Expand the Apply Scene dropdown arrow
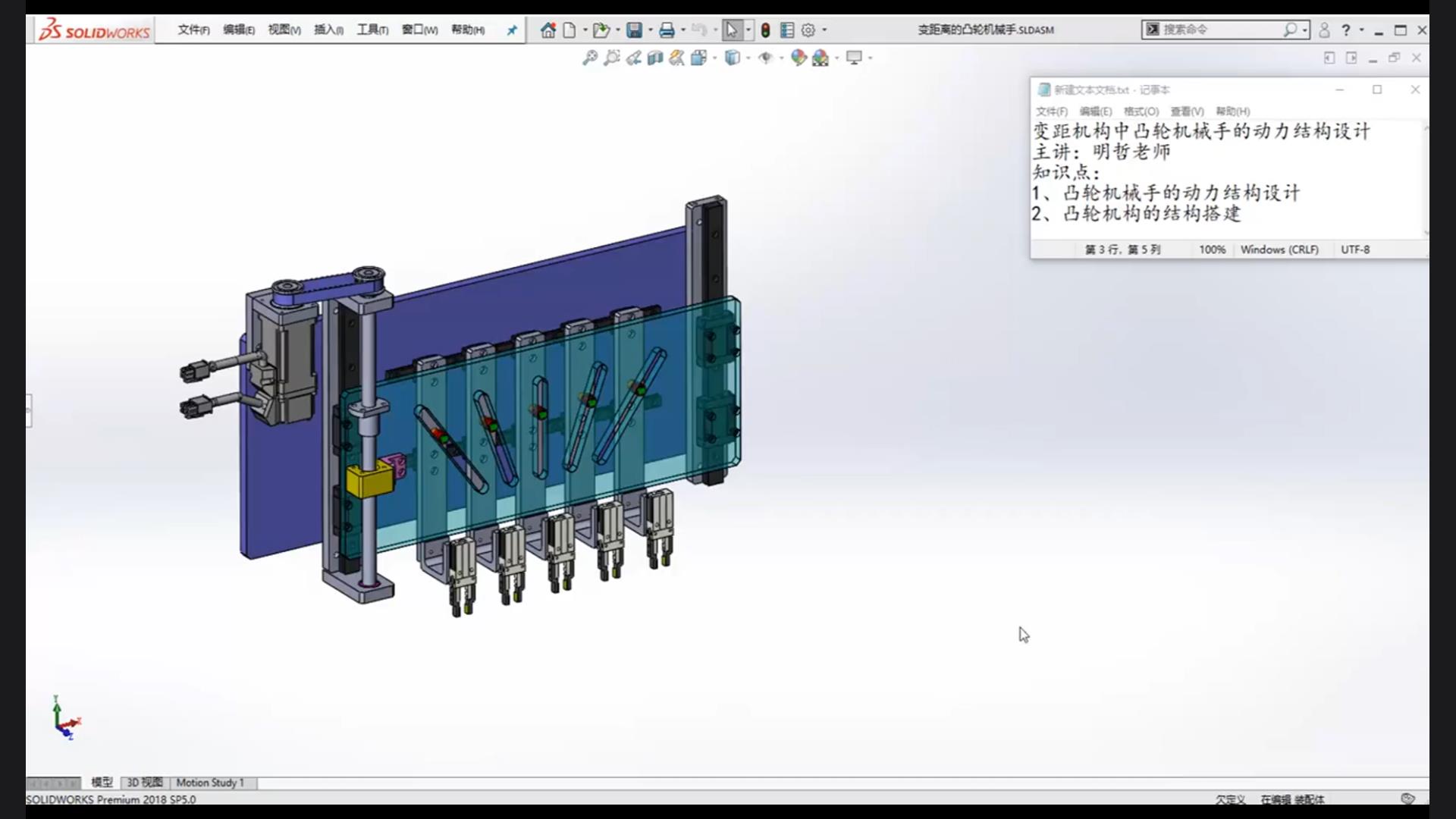 836,58
